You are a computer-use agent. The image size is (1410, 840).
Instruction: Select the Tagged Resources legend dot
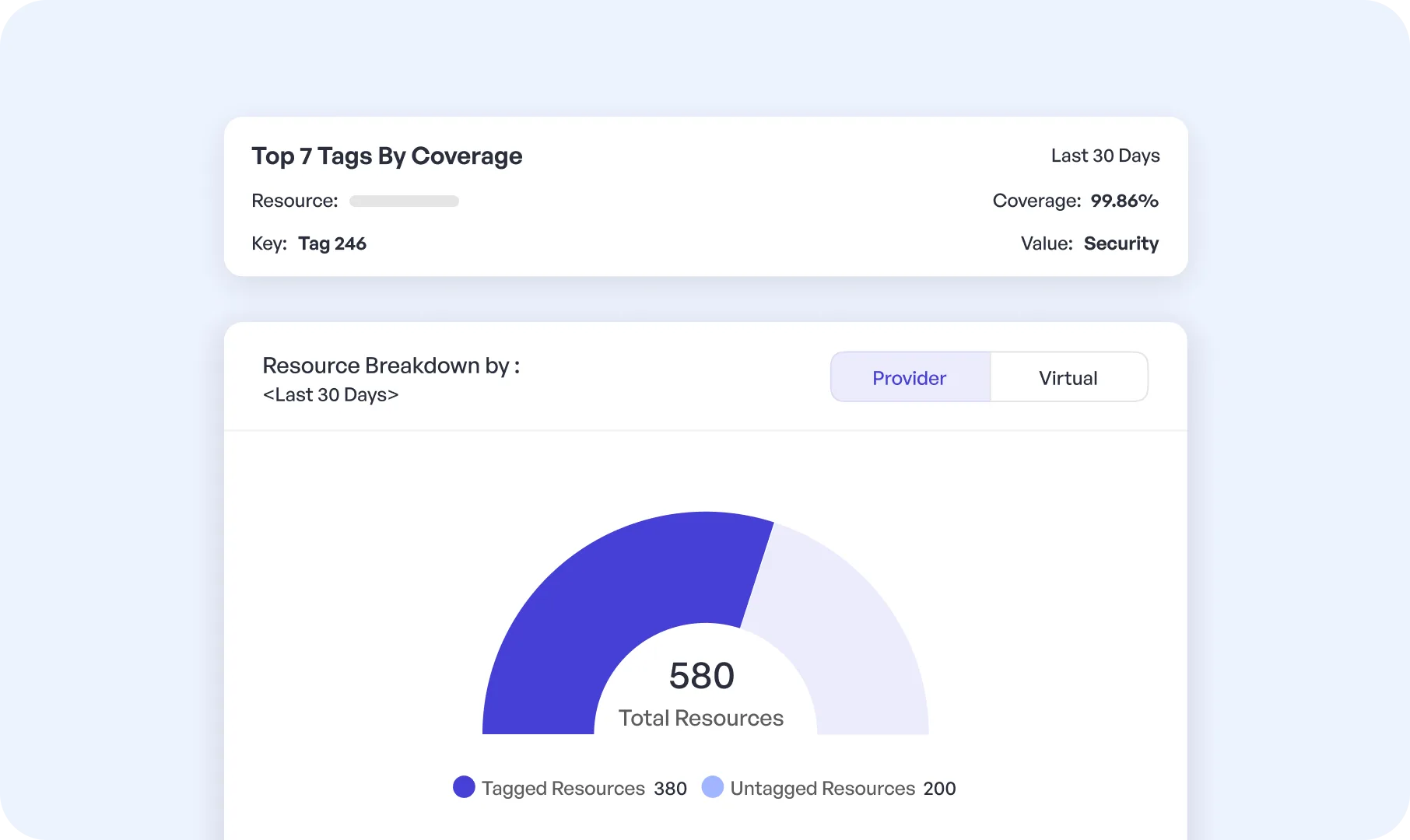click(x=464, y=787)
